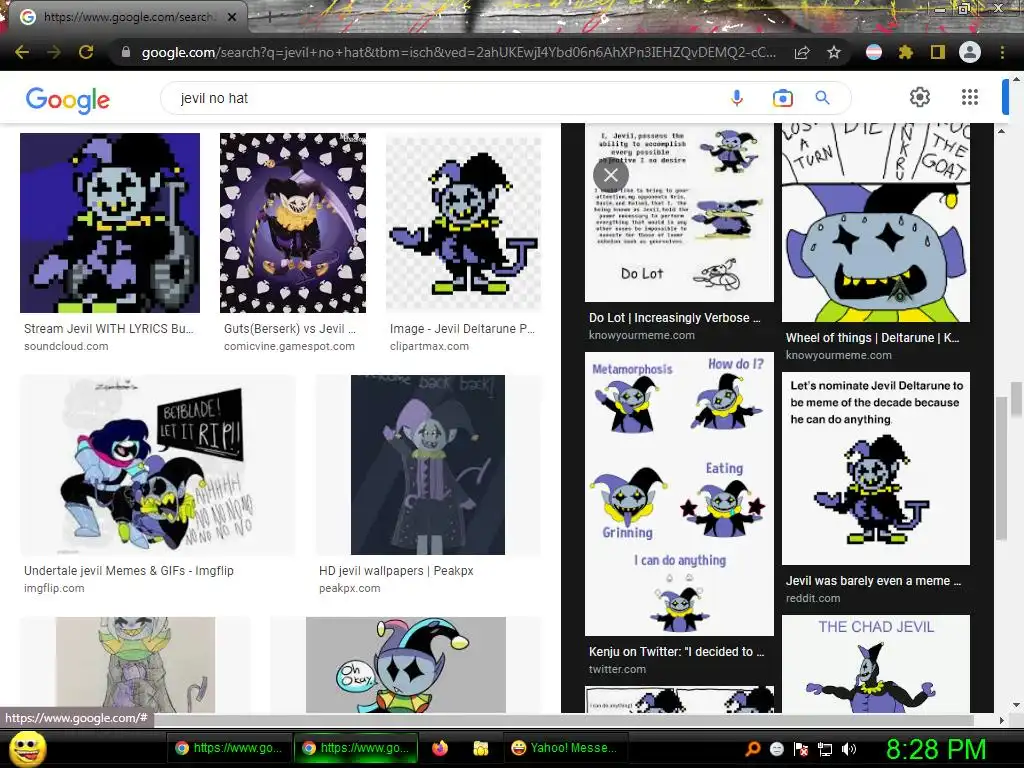Bookmark this page with the star icon

click(x=834, y=52)
